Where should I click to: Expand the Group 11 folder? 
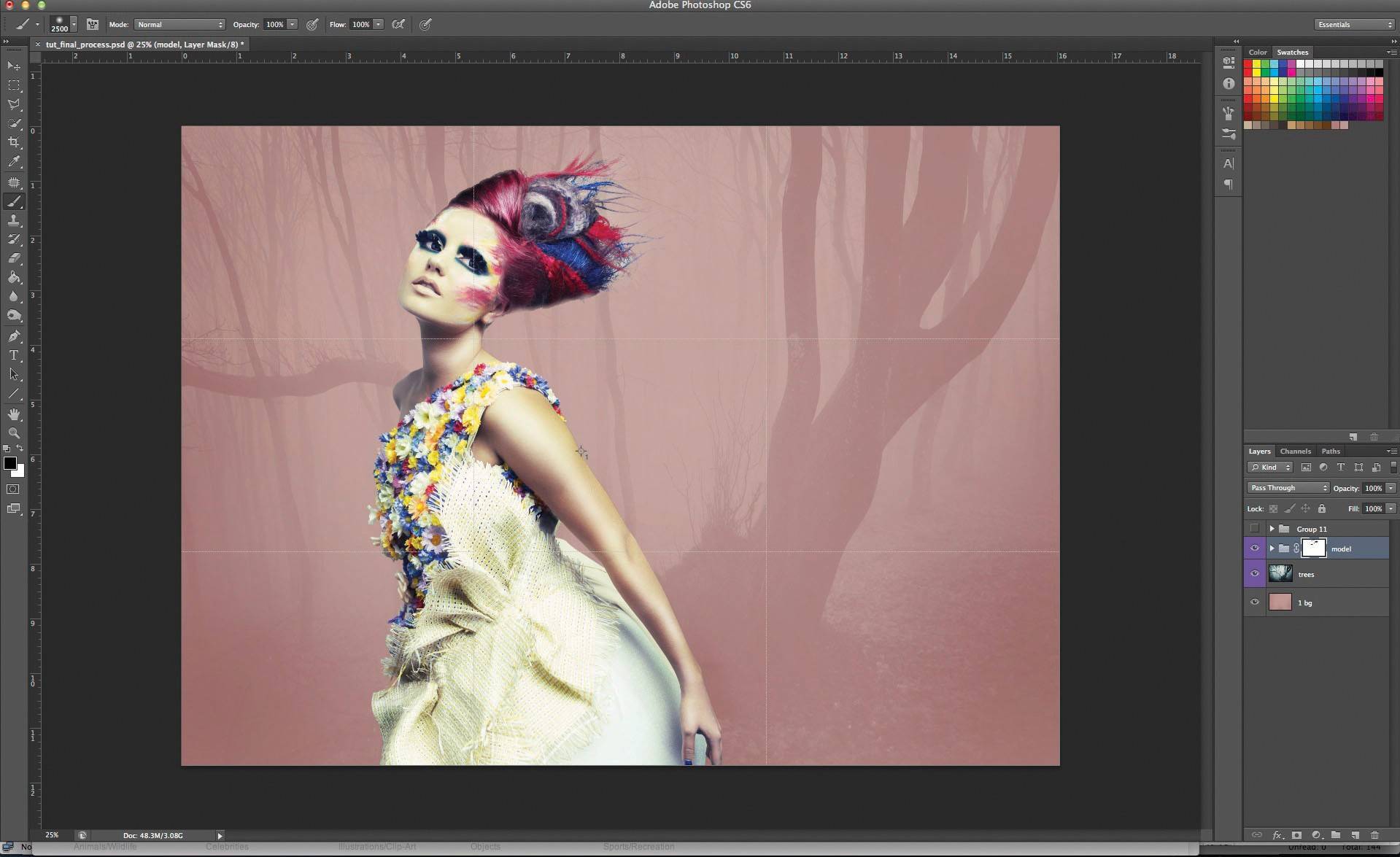tap(1272, 529)
